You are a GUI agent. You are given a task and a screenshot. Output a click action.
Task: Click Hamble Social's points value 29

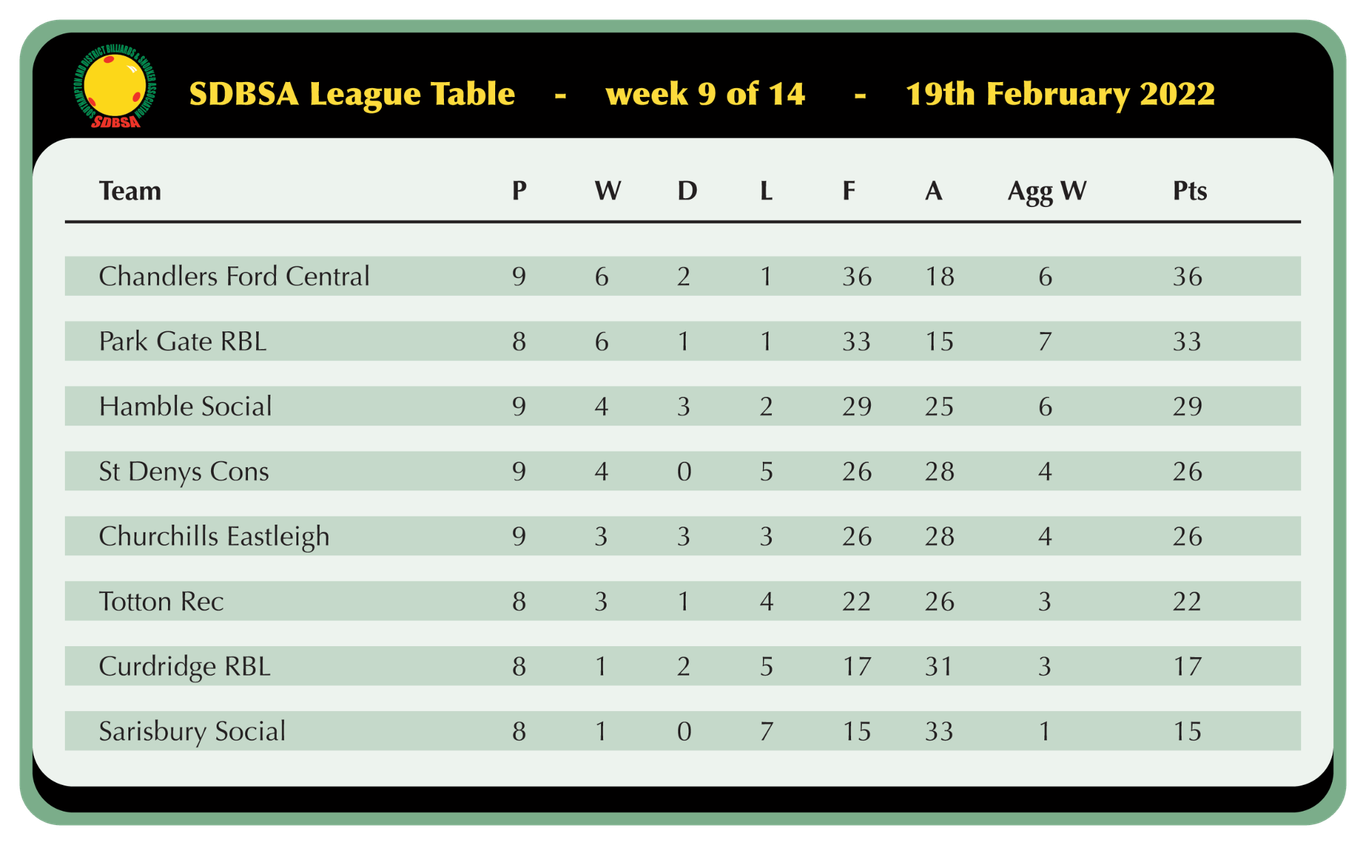[1187, 406]
